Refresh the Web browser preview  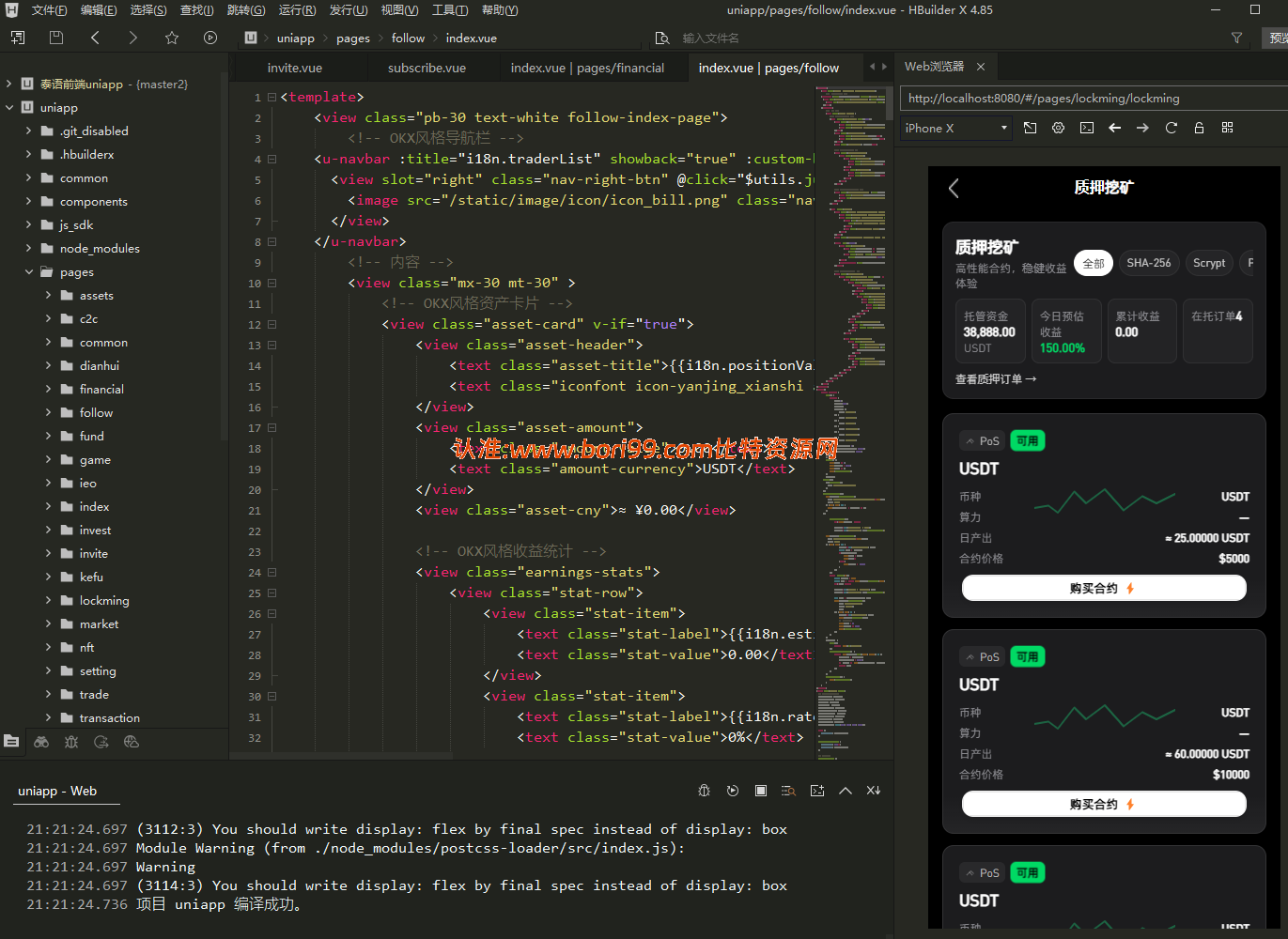1172,128
